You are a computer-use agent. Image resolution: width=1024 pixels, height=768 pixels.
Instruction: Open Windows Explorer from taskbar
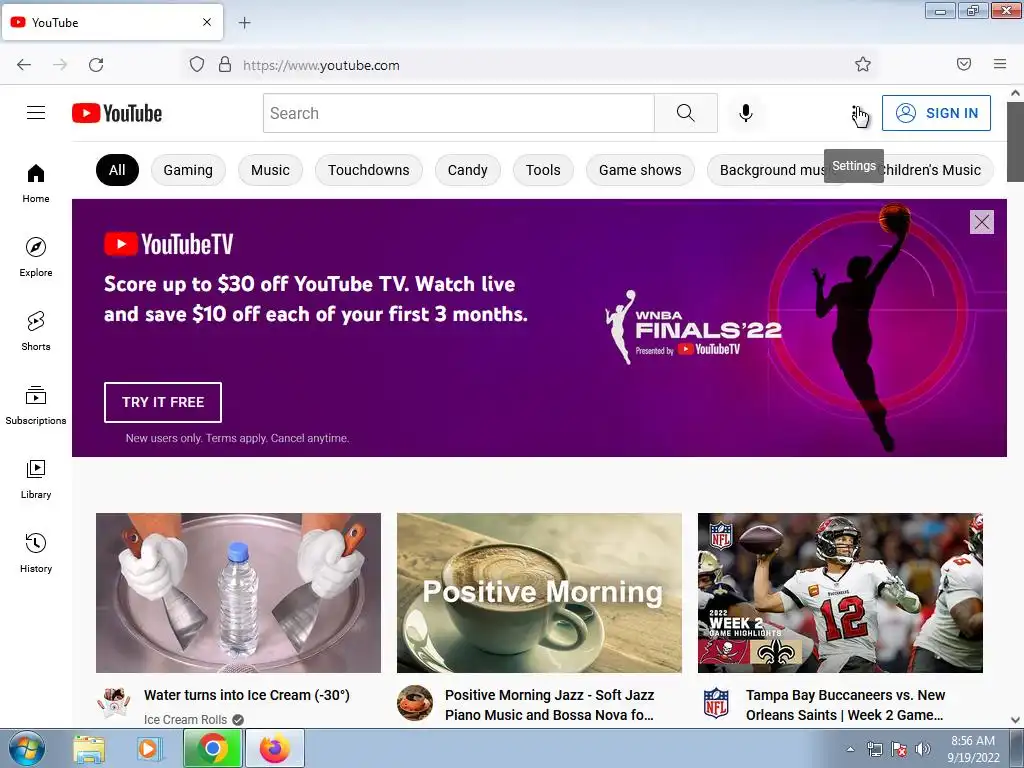click(89, 749)
